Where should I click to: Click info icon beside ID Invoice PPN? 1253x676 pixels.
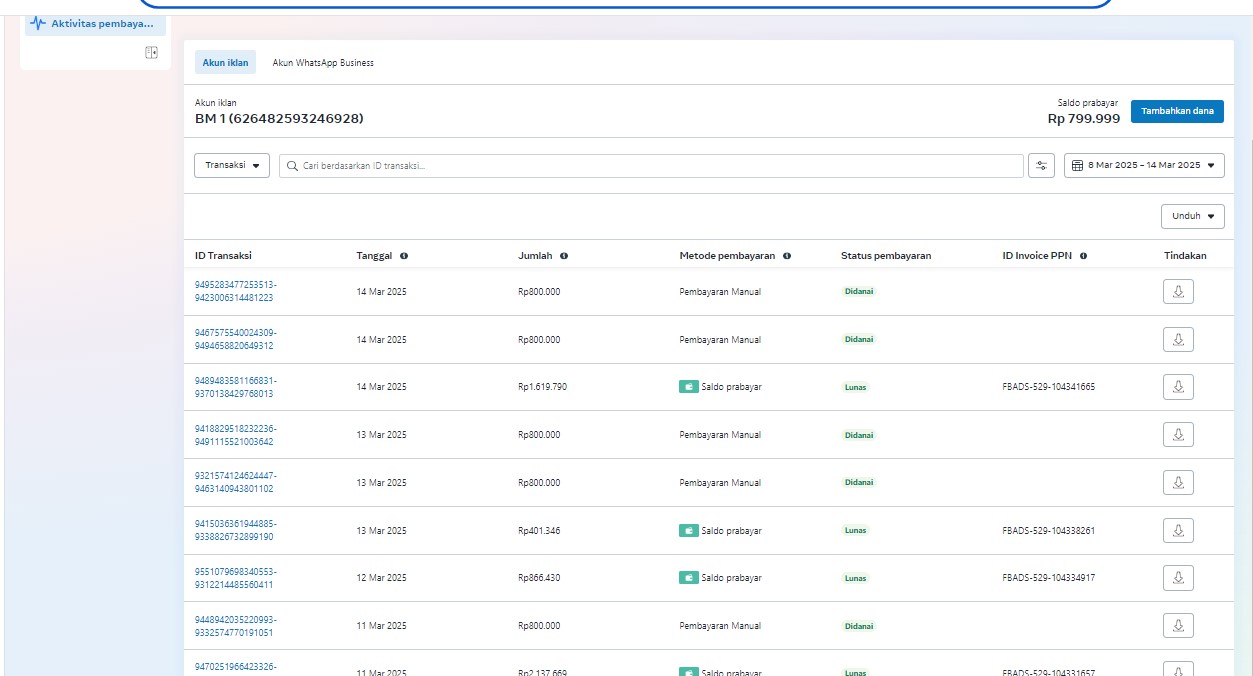pos(1083,256)
